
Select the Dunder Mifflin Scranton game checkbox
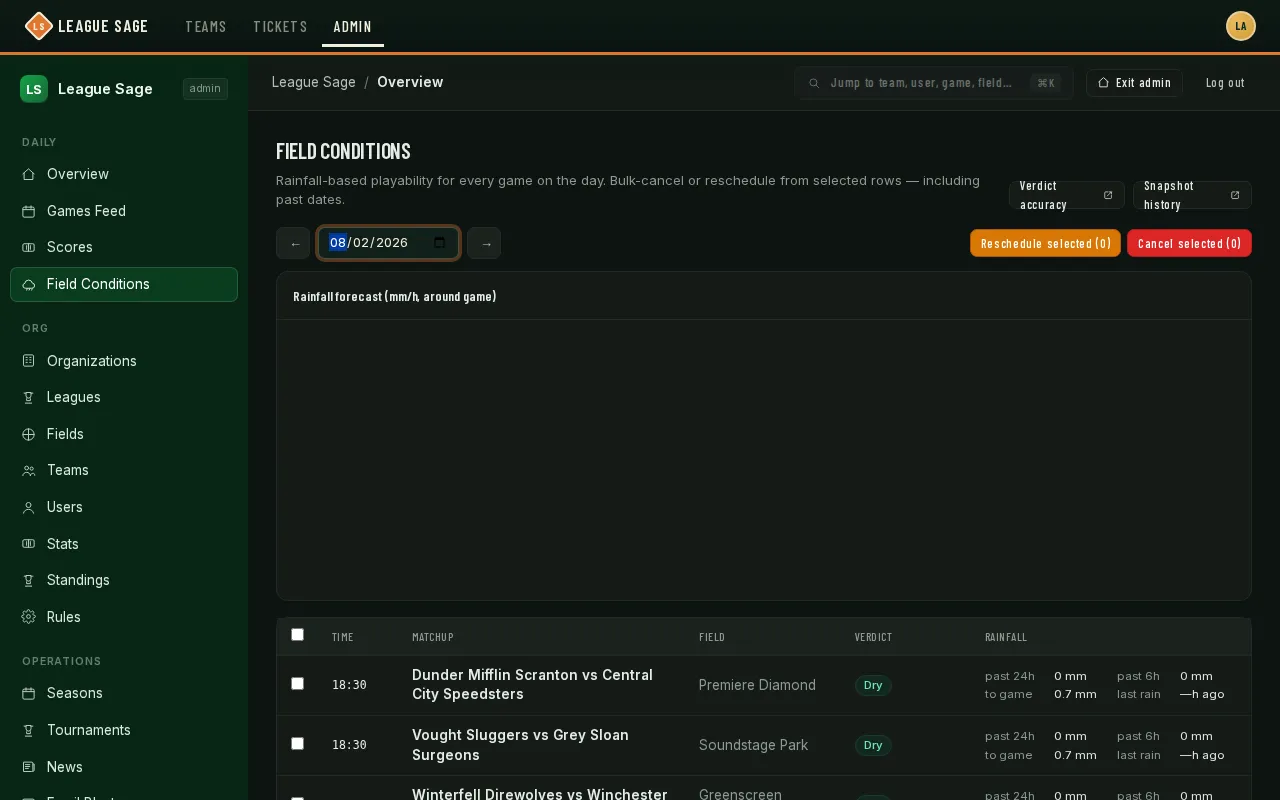297,683
